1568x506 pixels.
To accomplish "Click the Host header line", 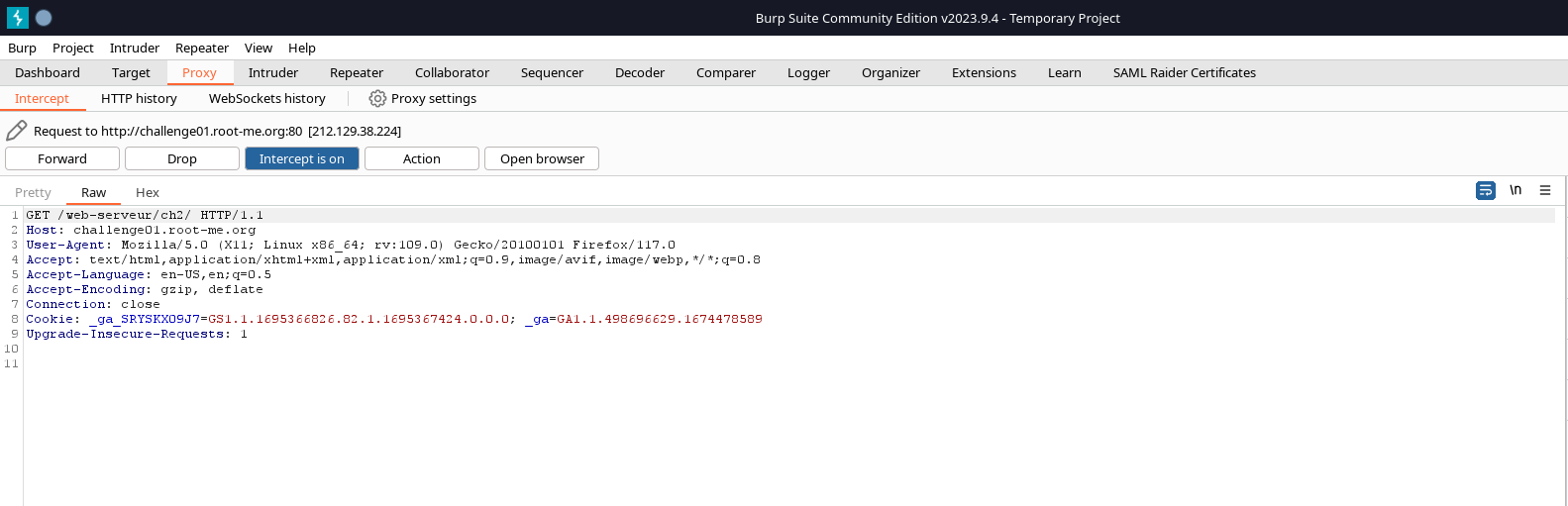I will tap(141, 230).
